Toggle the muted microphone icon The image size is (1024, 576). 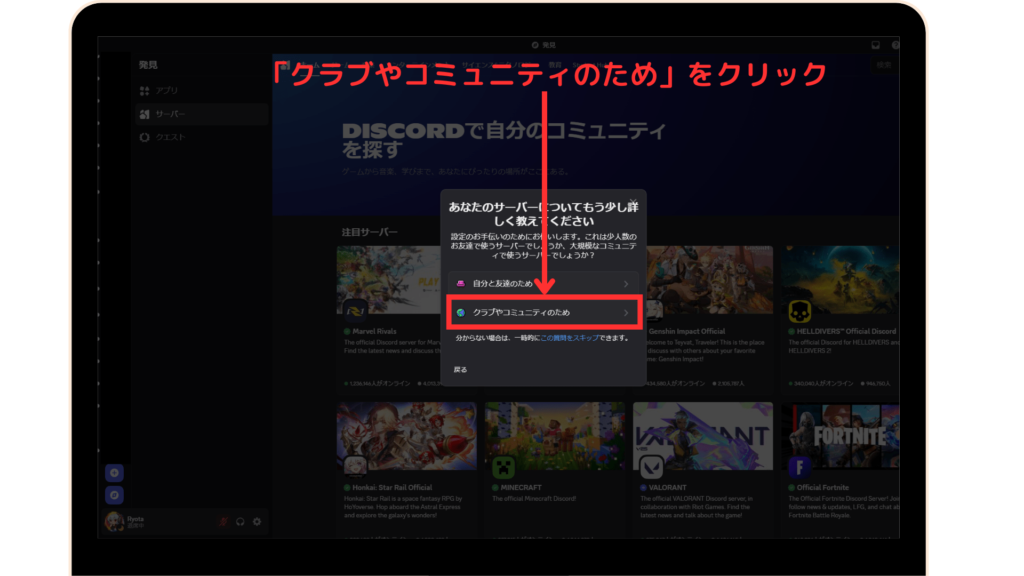point(224,522)
